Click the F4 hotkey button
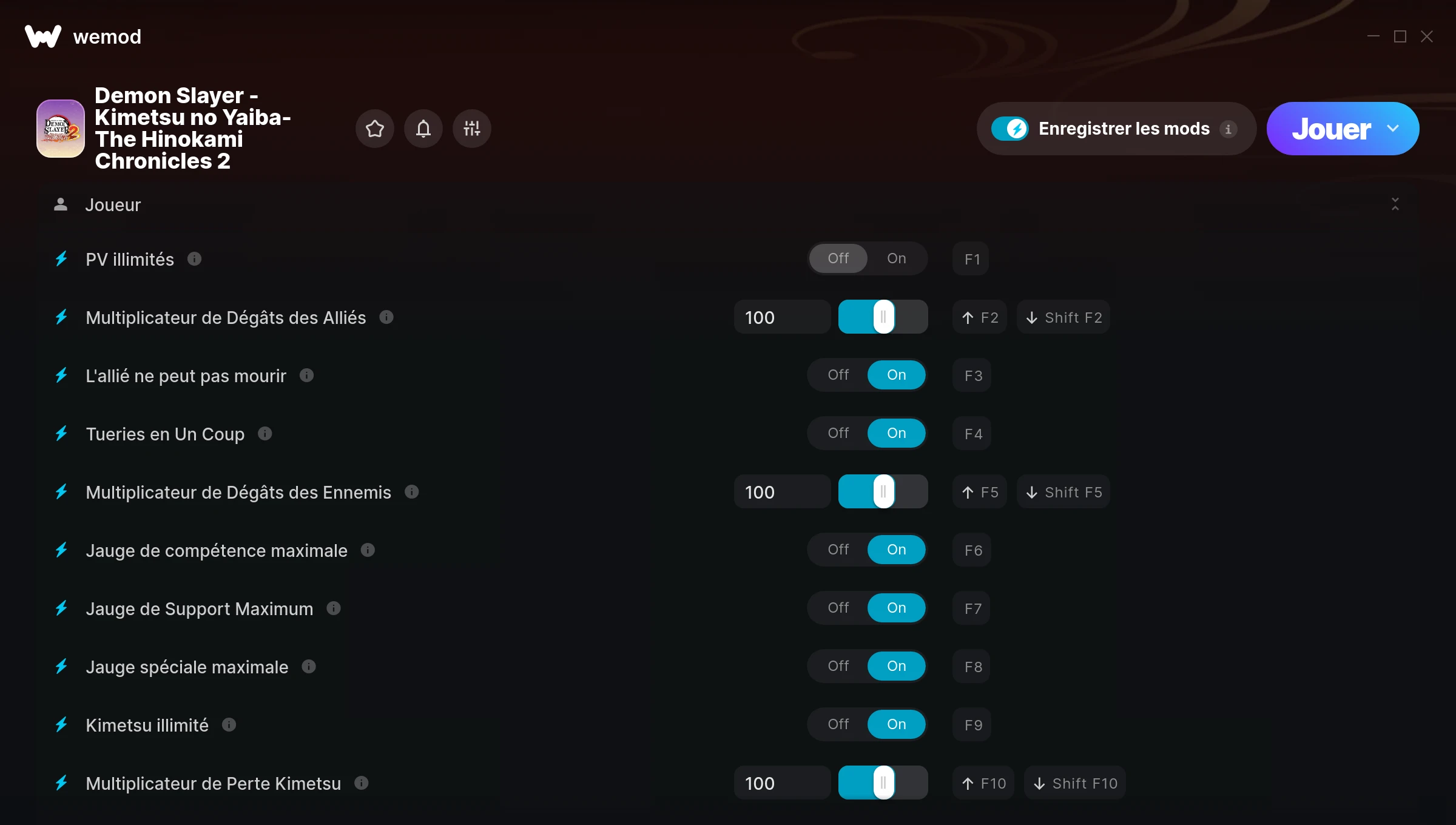1456x825 pixels. [972, 434]
